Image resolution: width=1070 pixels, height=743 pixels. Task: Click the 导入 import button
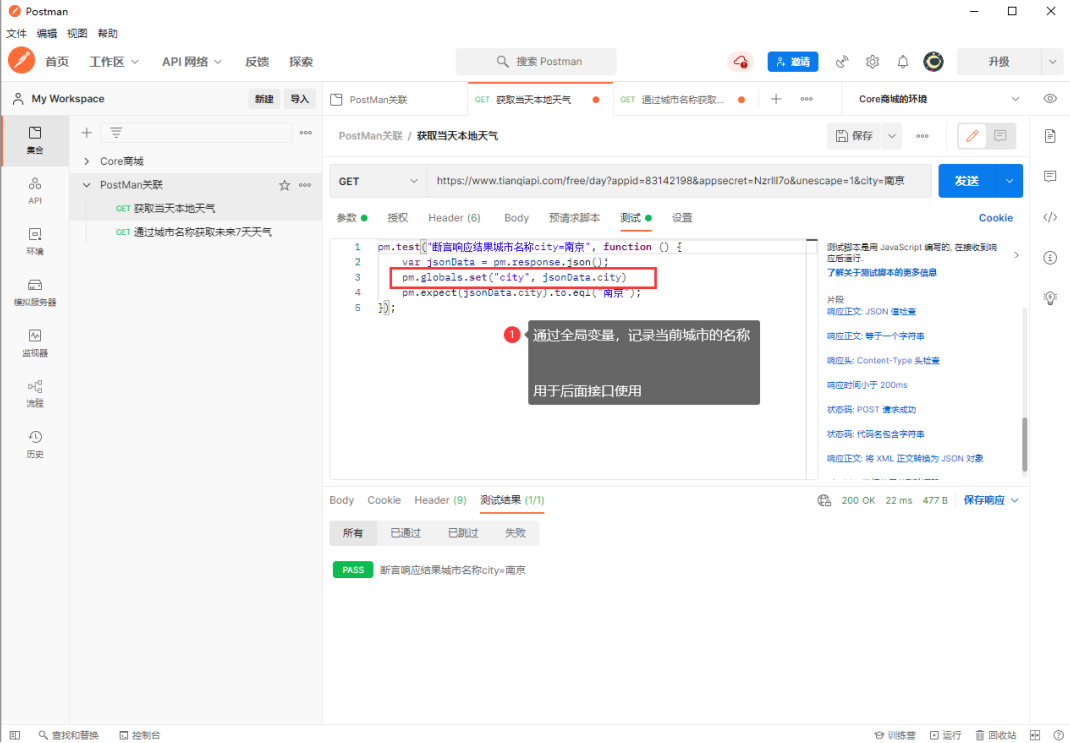click(x=300, y=99)
